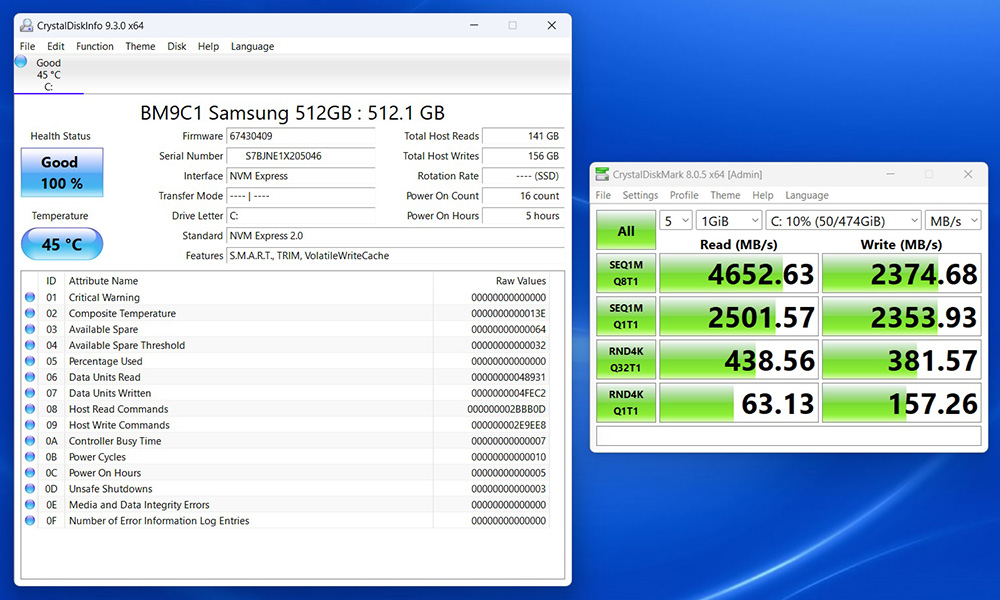Open Help menu in CrystalDiskMark

click(x=762, y=195)
